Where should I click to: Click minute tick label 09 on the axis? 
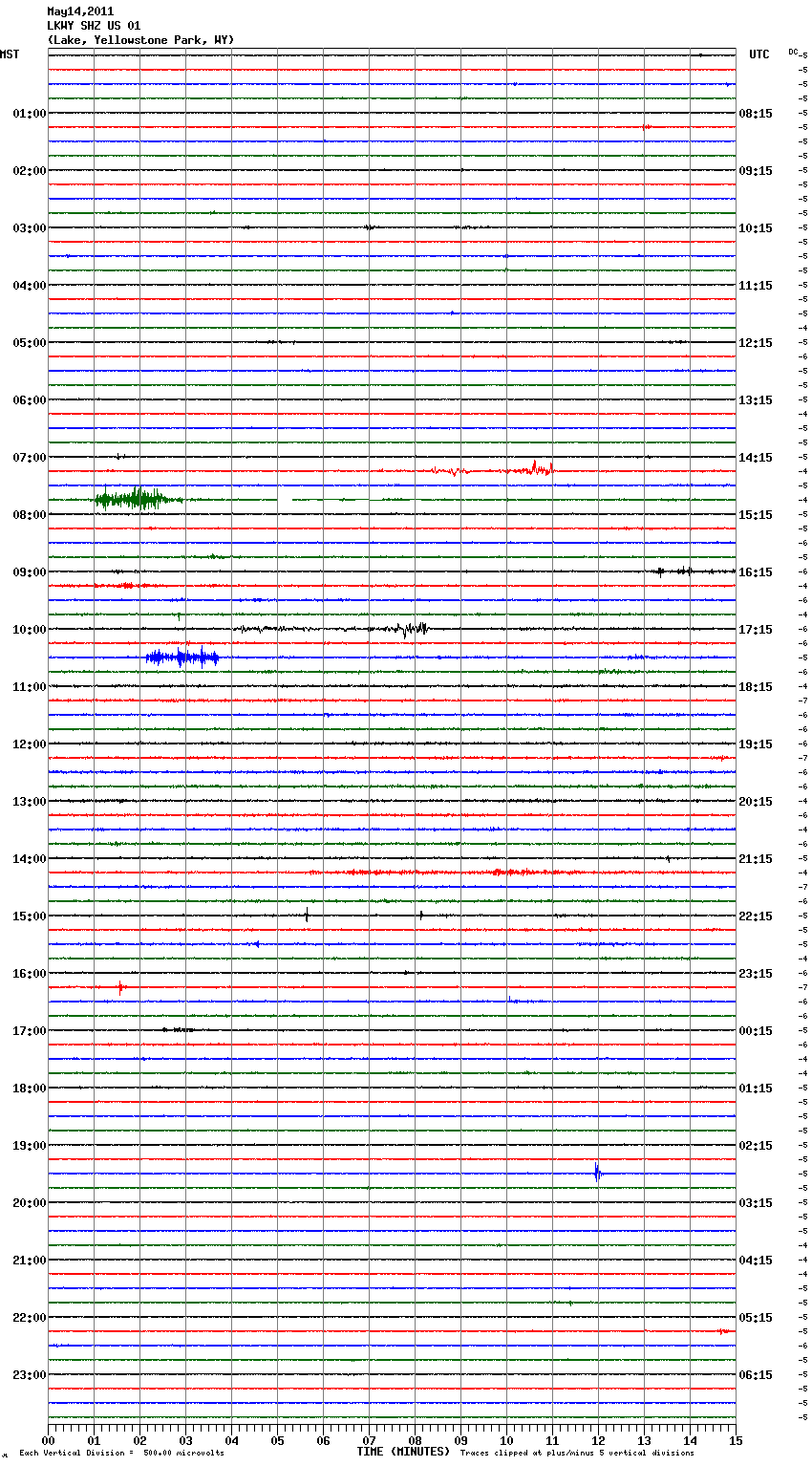(460, 1440)
